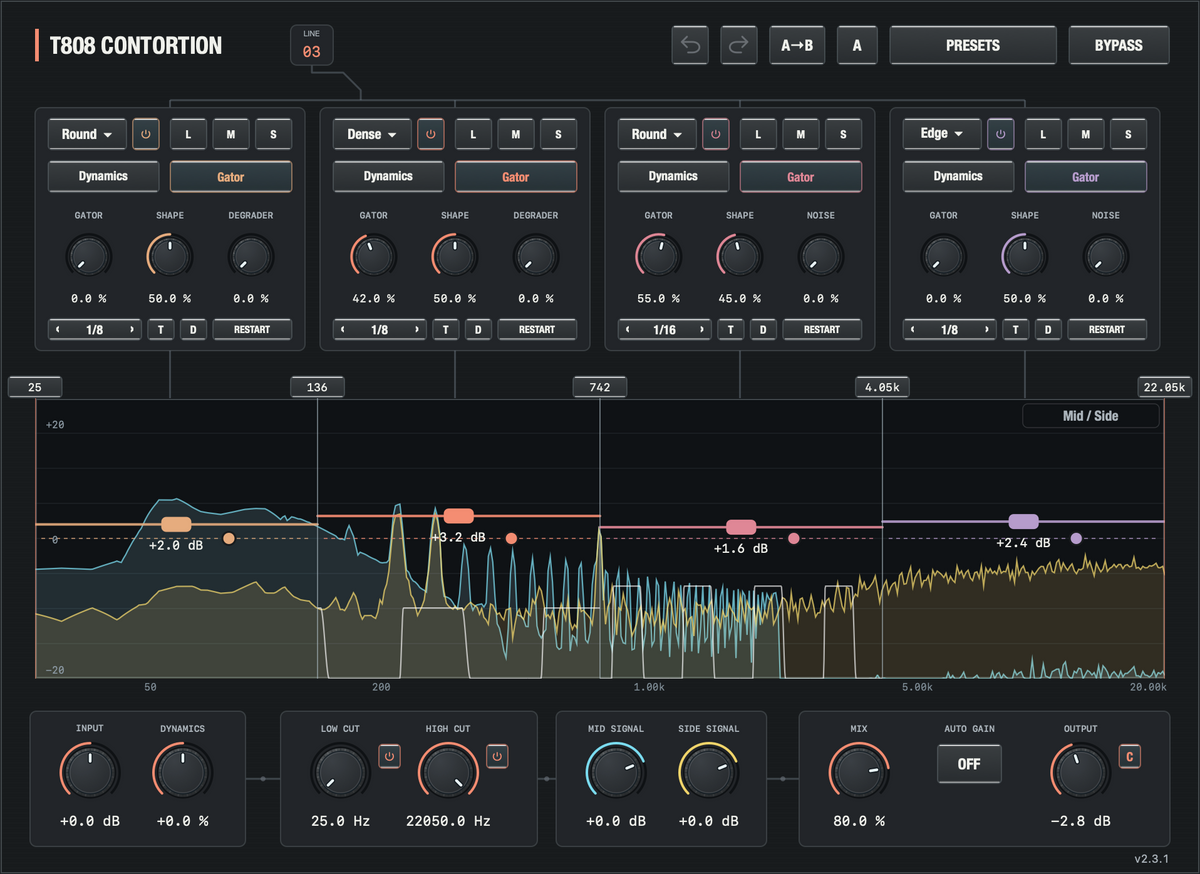The height and width of the screenshot is (874, 1200).
Task: Toggle the High Cut power icon
Action: (497, 757)
